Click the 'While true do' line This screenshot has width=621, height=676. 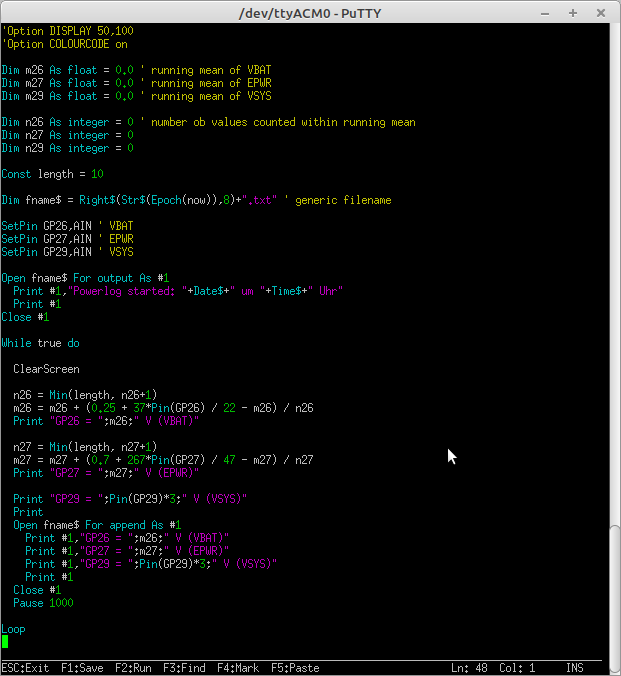pyautogui.click(x=41, y=343)
